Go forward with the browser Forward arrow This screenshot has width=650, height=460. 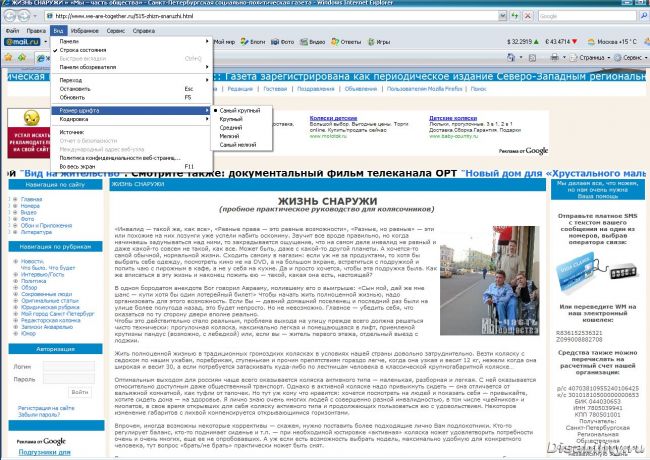point(24,16)
